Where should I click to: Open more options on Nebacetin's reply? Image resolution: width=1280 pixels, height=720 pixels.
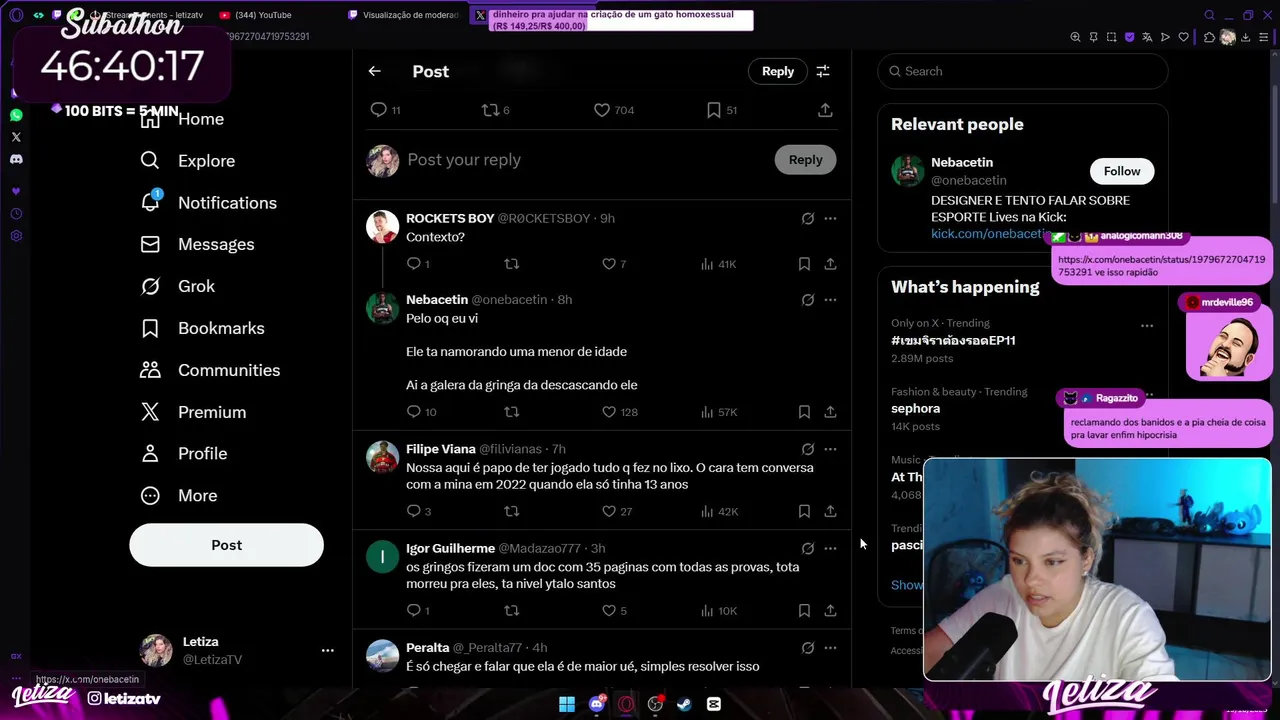click(x=830, y=300)
